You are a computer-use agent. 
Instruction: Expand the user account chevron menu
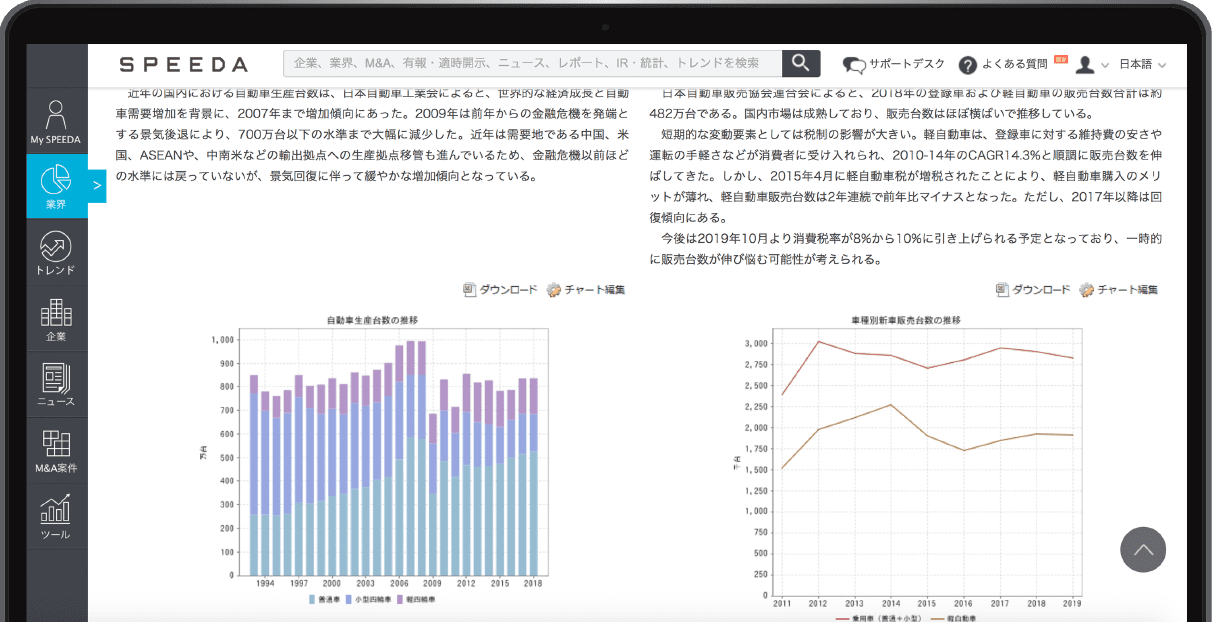[x=1105, y=64]
